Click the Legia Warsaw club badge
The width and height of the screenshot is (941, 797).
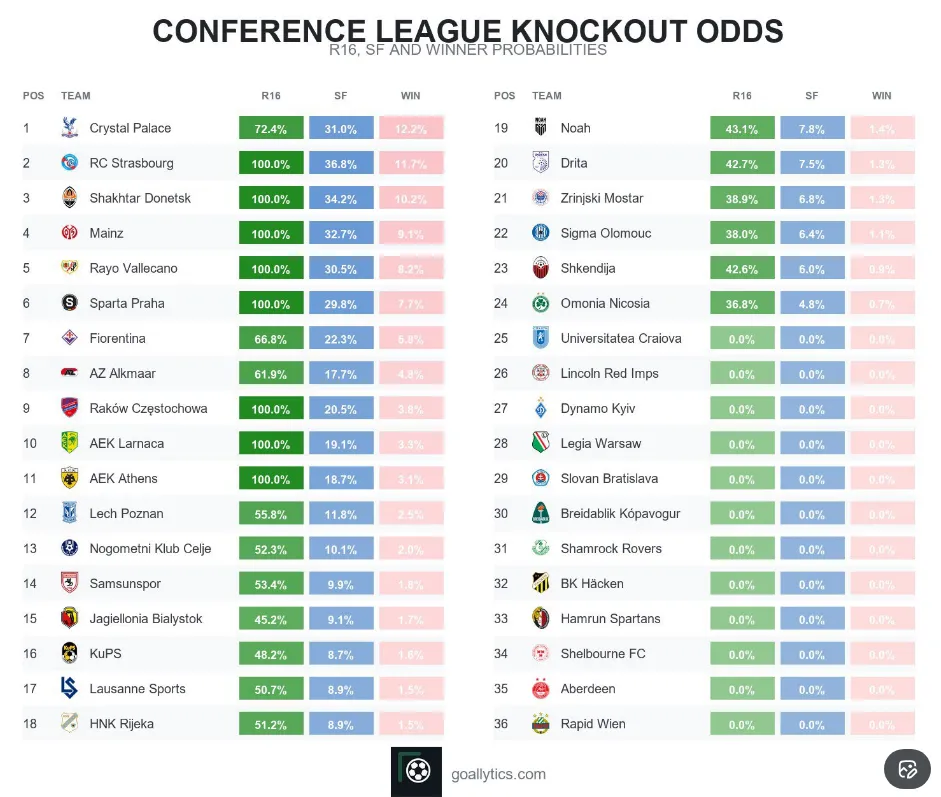[x=540, y=443]
